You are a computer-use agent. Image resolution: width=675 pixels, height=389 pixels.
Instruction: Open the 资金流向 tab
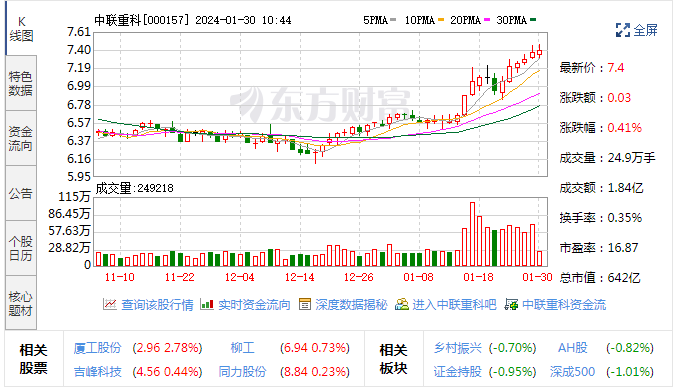tap(21, 138)
